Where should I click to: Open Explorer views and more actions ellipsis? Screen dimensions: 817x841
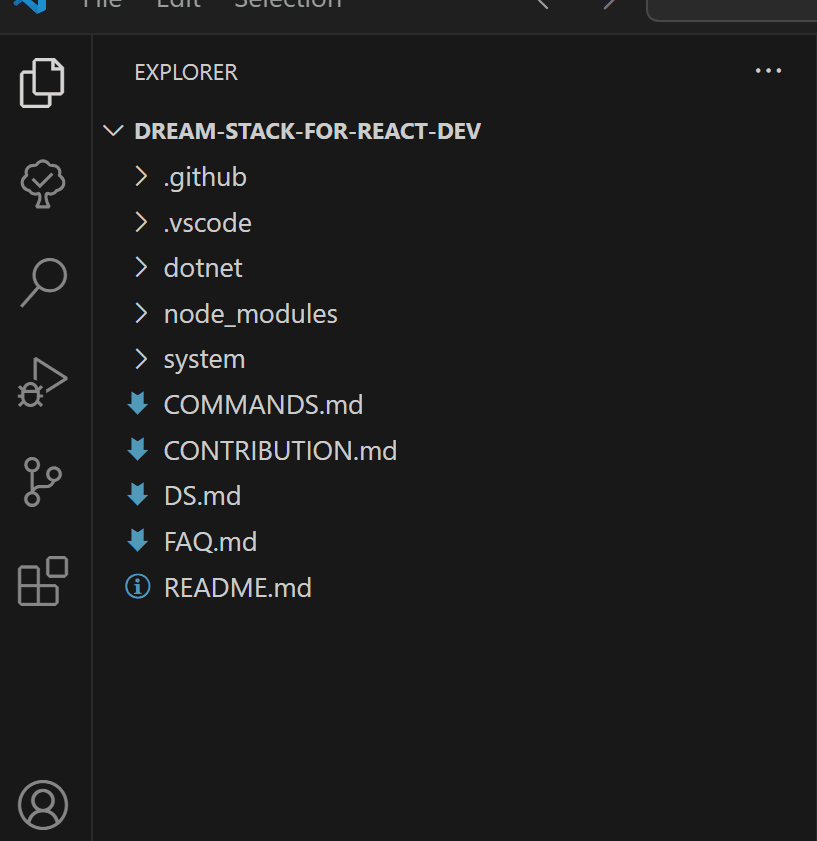coord(768,71)
